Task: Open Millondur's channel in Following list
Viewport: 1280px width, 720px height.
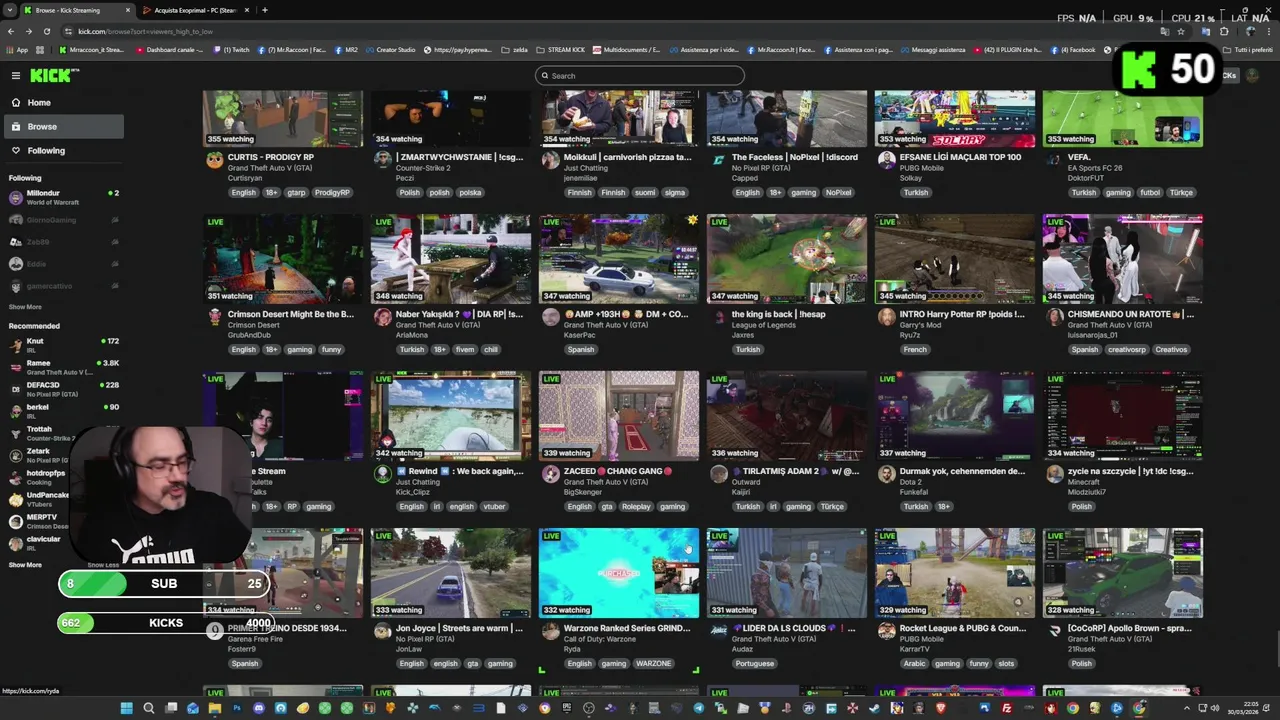Action: point(62,197)
